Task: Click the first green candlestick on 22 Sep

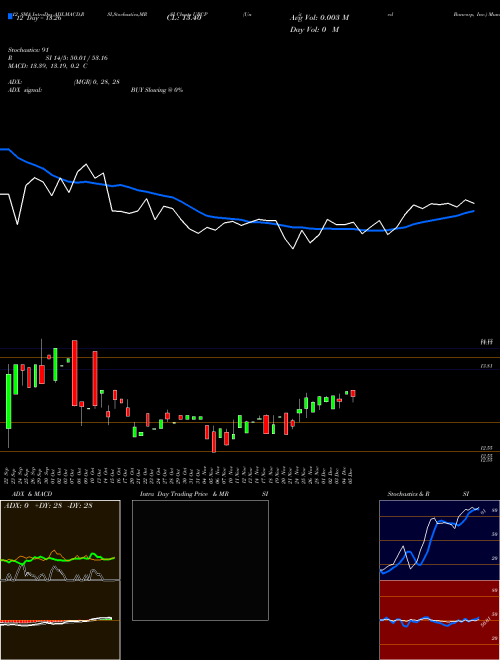Action: point(8,401)
